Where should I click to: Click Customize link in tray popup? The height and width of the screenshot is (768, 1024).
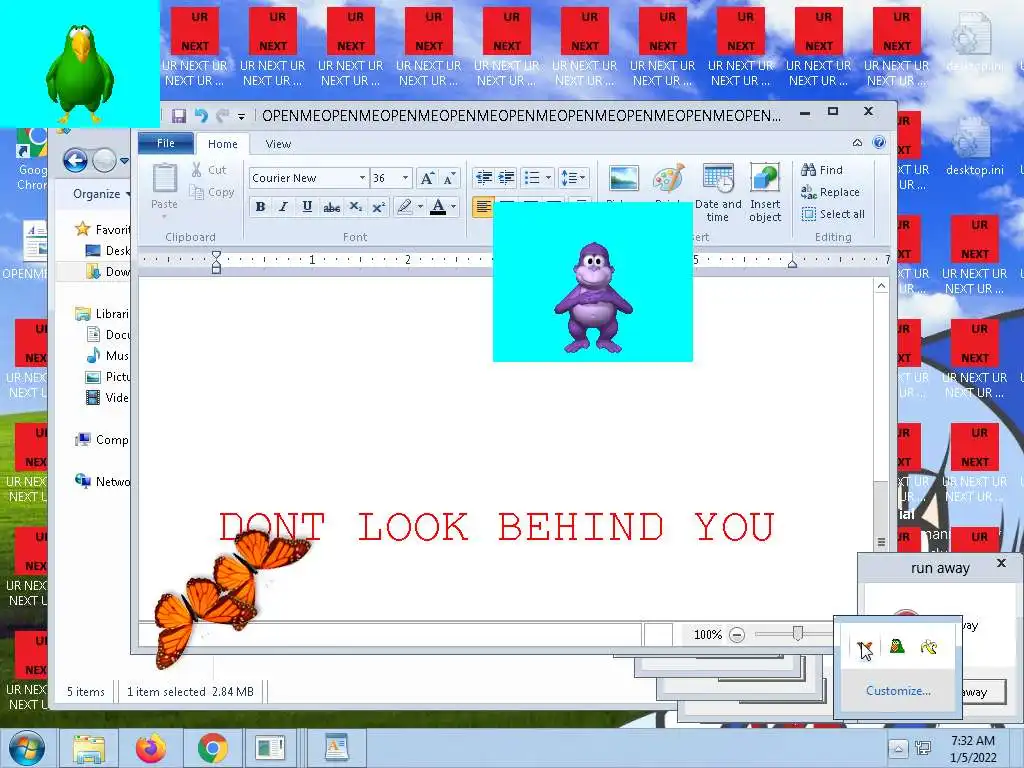[x=898, y=690]
